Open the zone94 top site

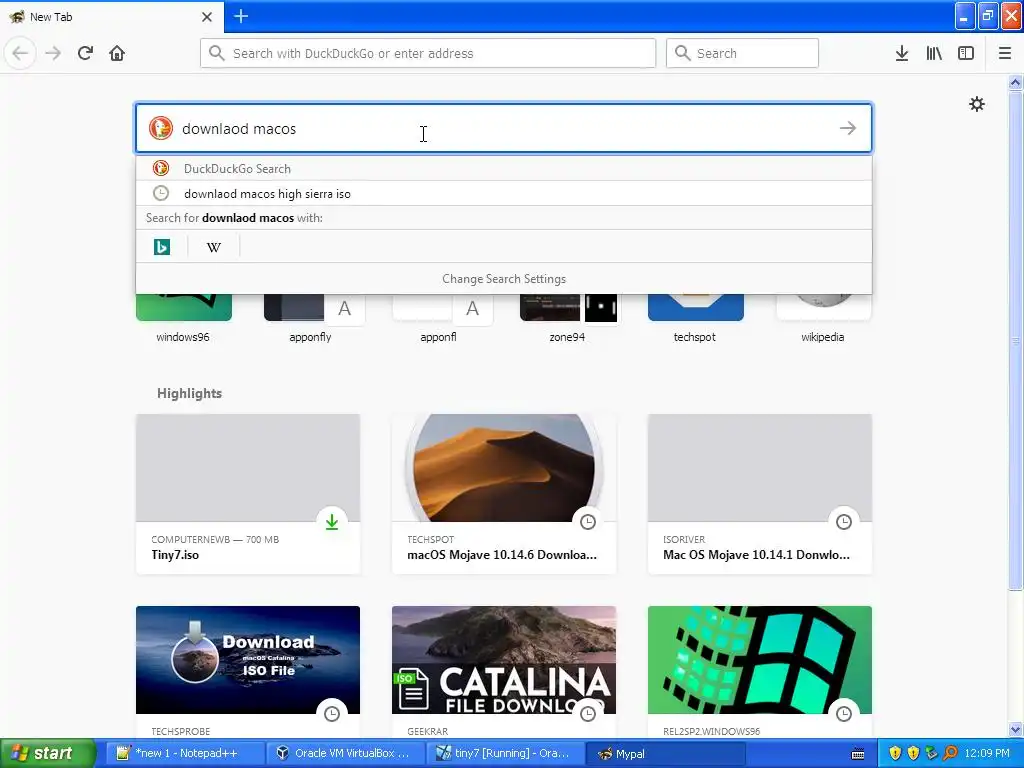[567, 319]
